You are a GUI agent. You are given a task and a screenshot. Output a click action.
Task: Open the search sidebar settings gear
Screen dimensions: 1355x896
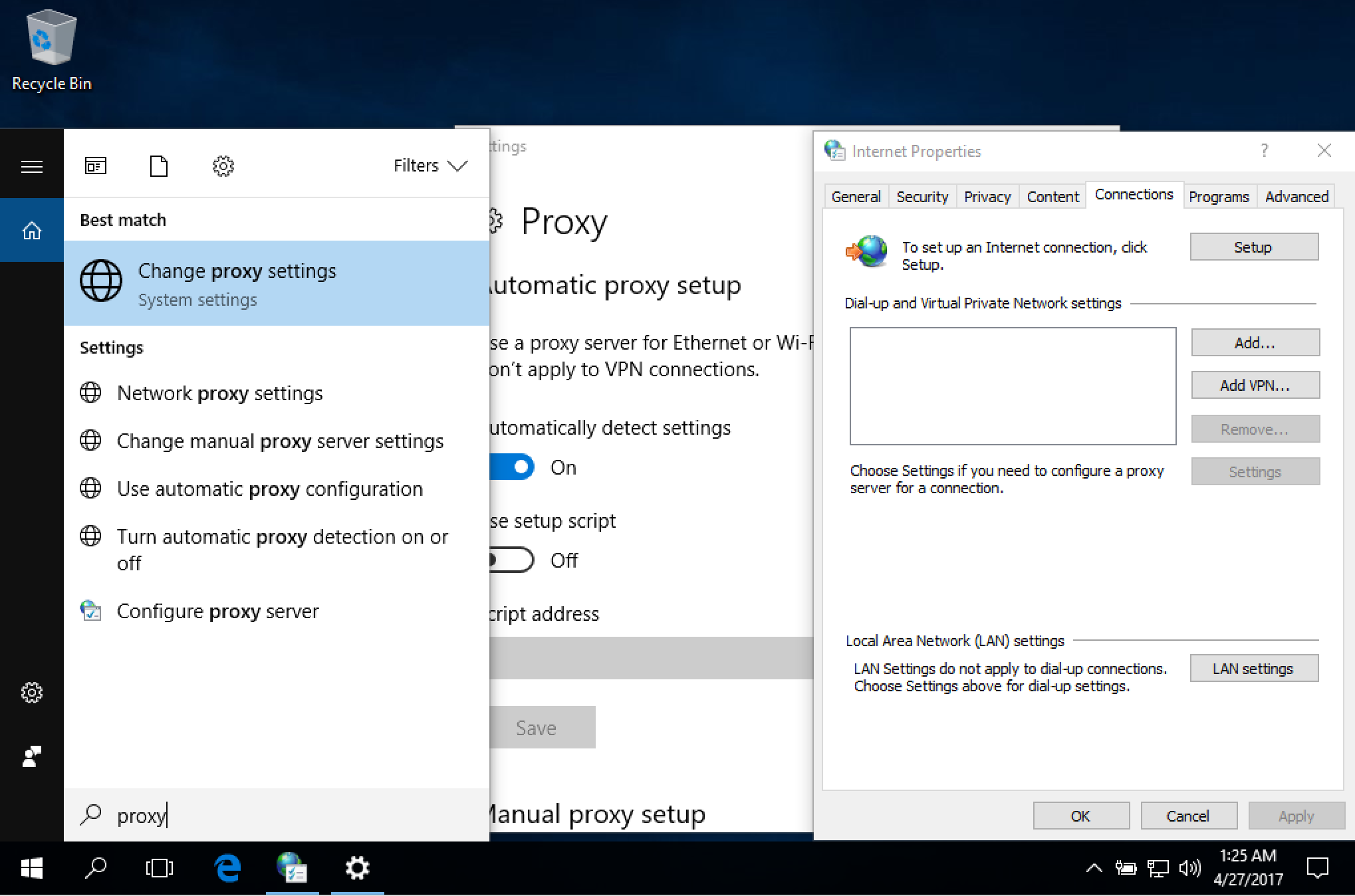32,693
